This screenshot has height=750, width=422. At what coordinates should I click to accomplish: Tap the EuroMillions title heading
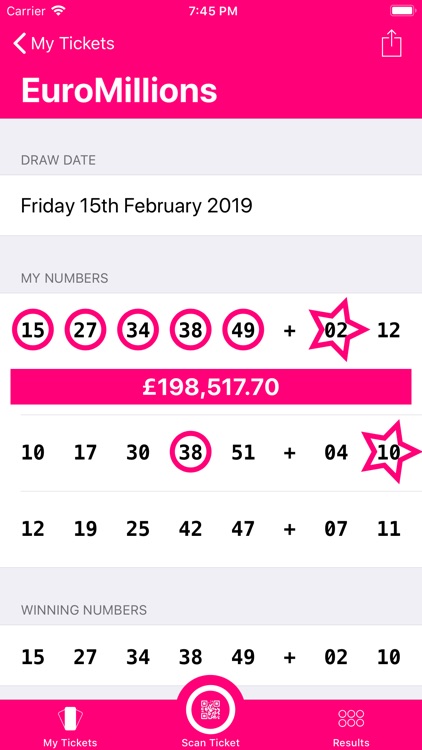click(119, 90)
